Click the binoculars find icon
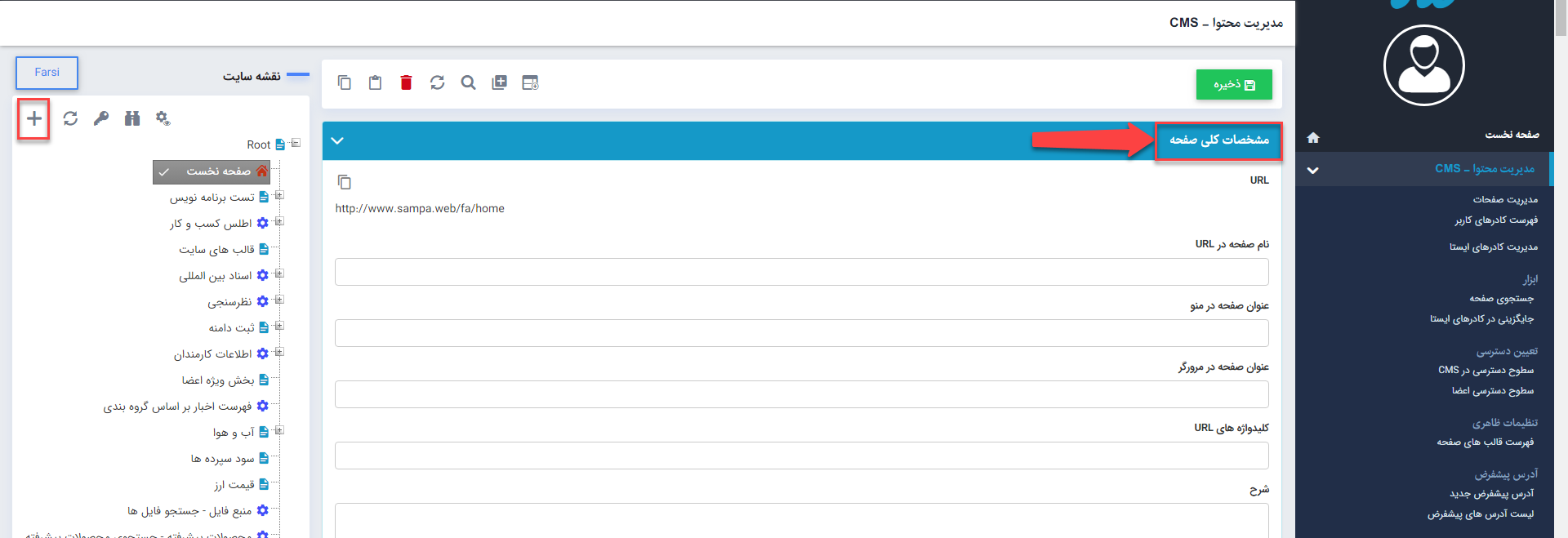1568x538 pixels. coord(132,119)
